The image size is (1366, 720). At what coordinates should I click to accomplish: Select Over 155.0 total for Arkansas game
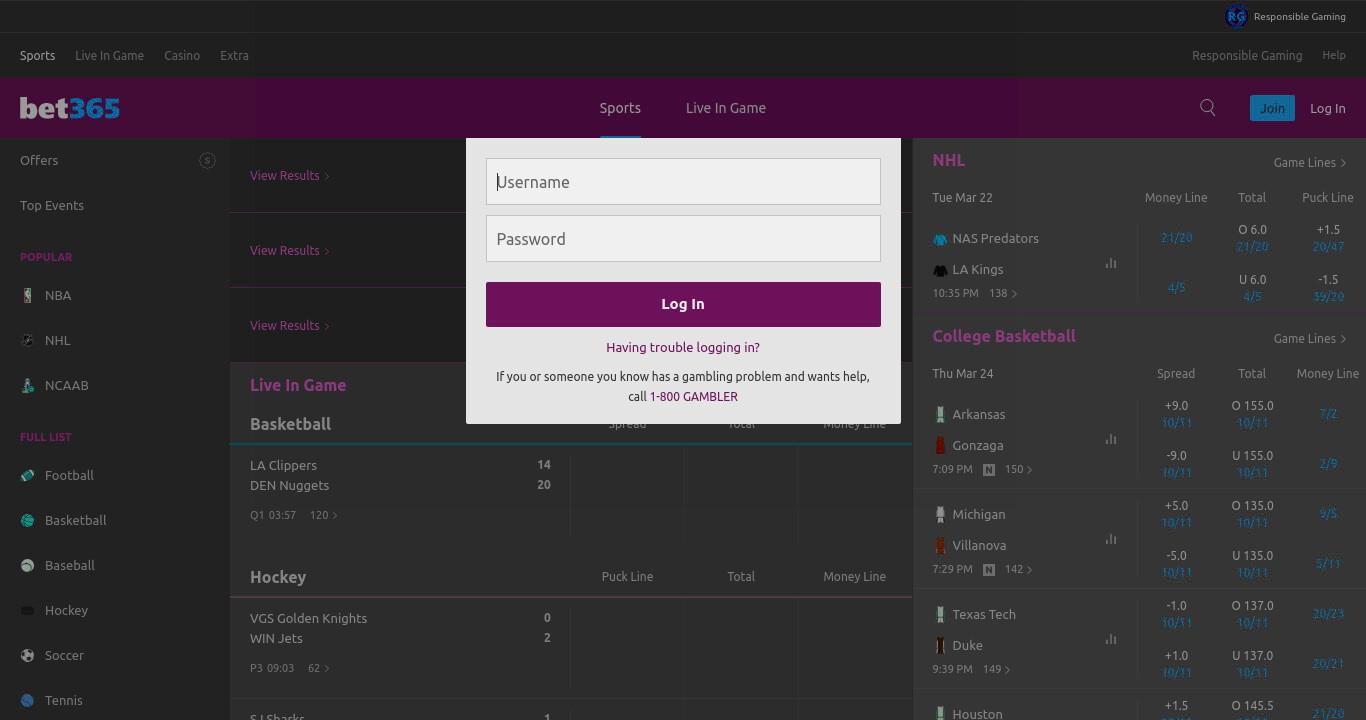coord(1252,414)
